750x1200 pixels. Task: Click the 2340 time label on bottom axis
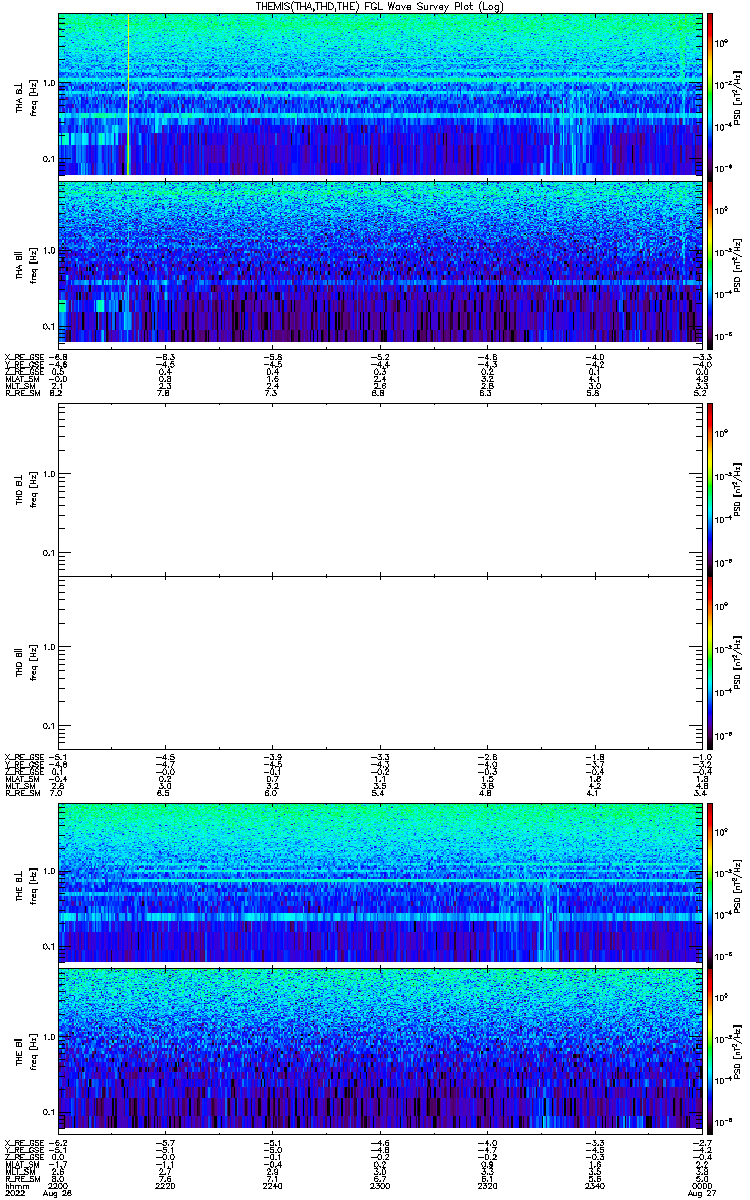[x=593, y=1184]
